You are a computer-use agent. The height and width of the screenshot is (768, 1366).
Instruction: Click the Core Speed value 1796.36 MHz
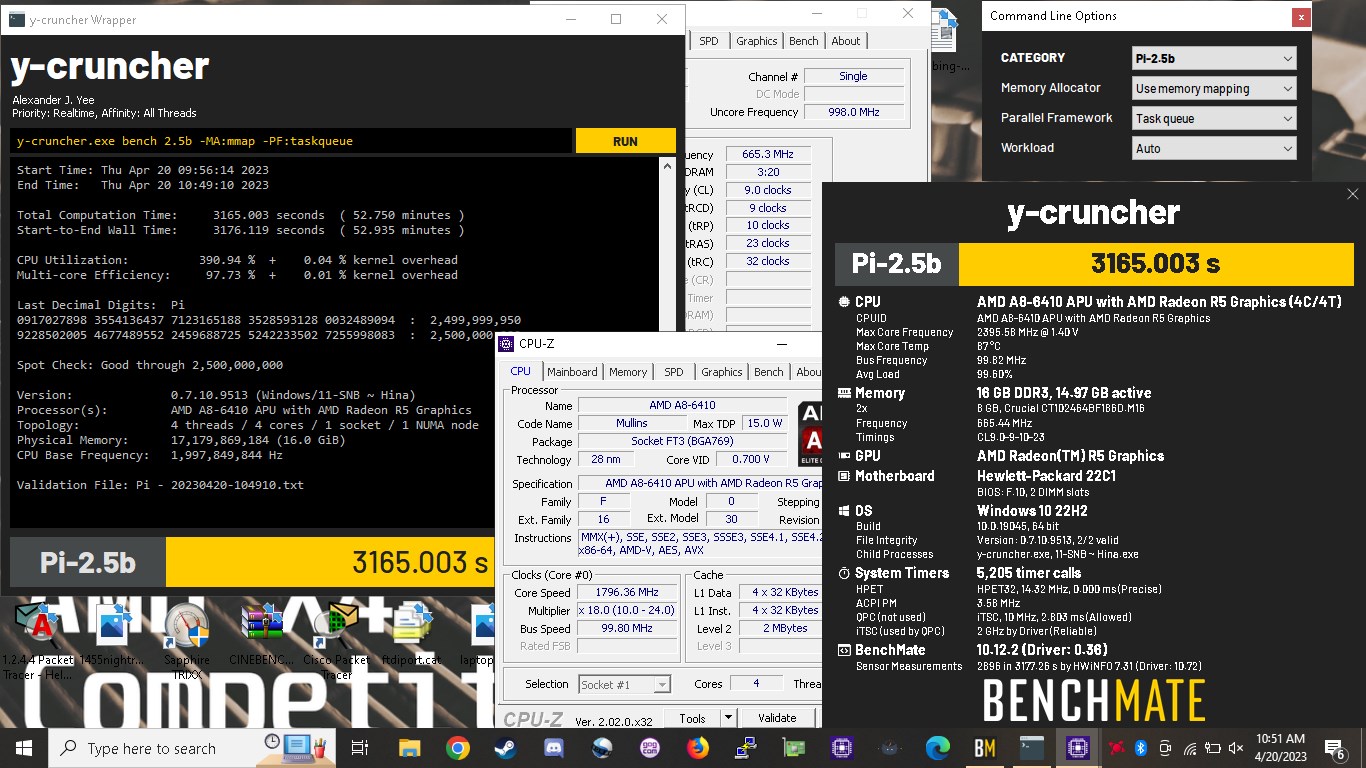(x=628, y=592)
